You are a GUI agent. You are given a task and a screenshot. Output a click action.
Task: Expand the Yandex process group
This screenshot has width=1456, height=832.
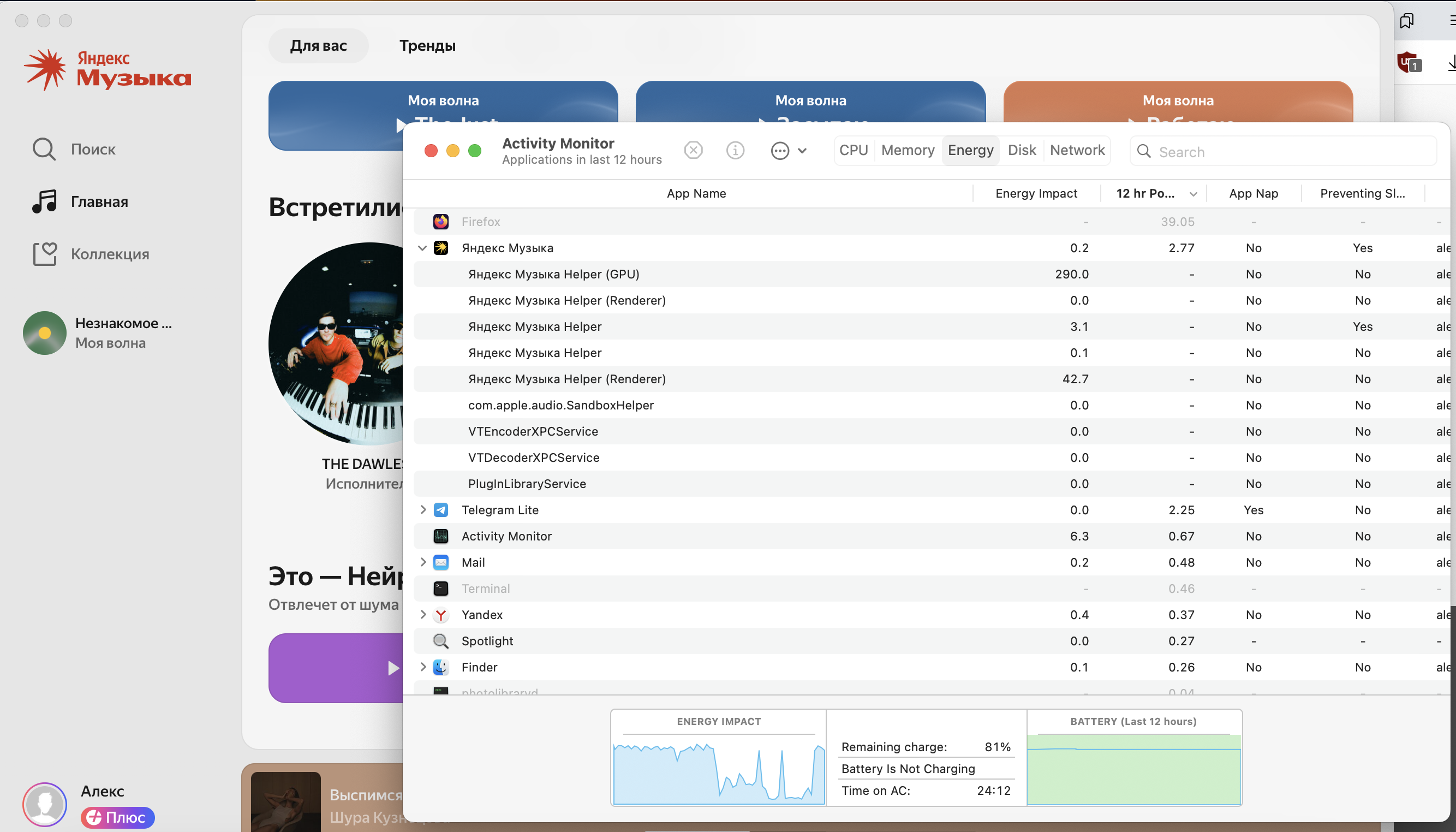pyautogui.click(x=423, y=615)
